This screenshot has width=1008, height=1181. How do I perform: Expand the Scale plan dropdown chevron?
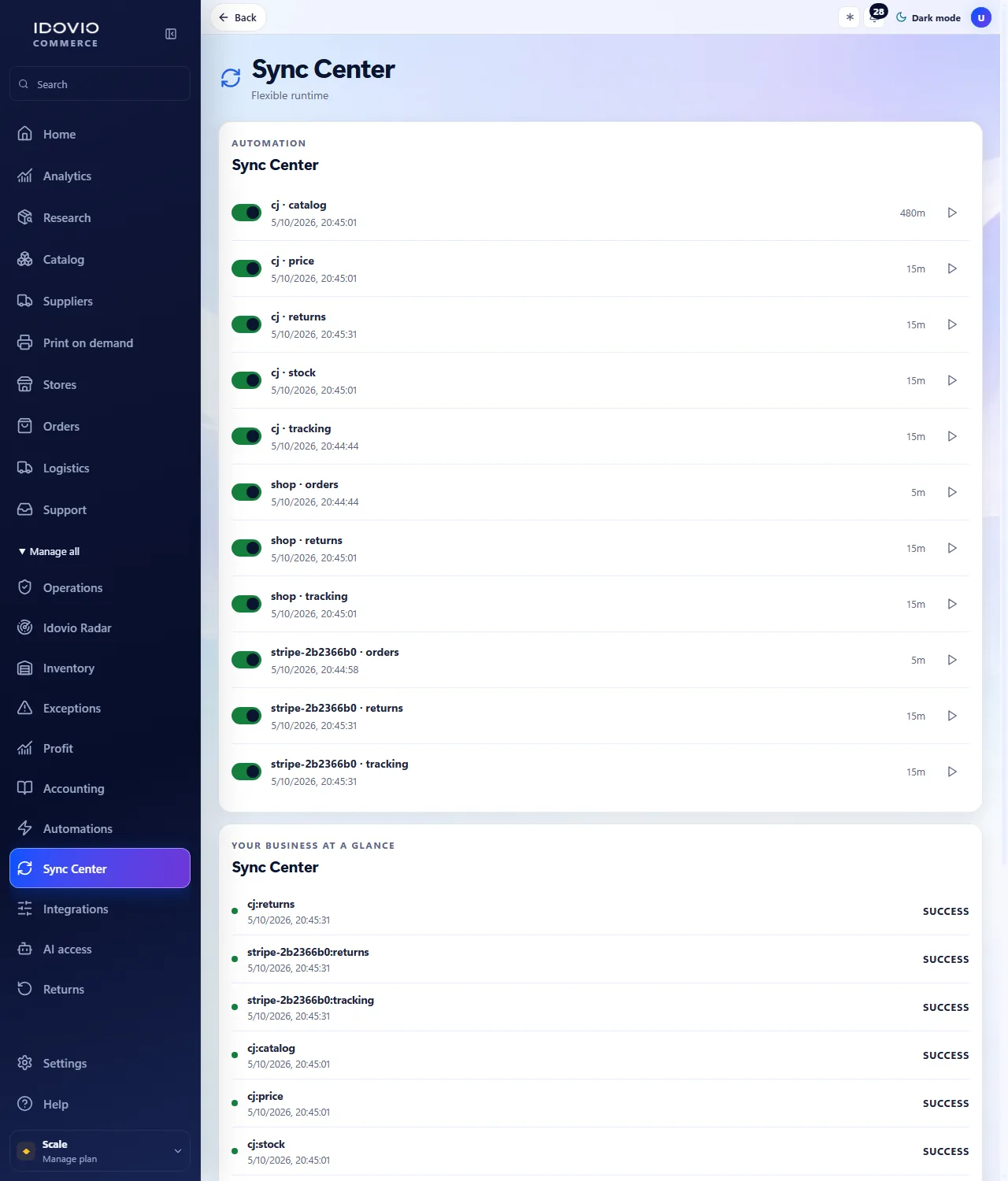178,1151
